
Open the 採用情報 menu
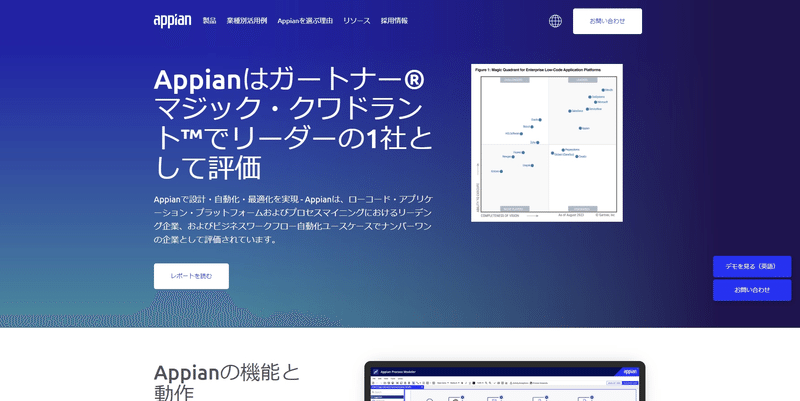pyautogui.click(x=394, y=21)
